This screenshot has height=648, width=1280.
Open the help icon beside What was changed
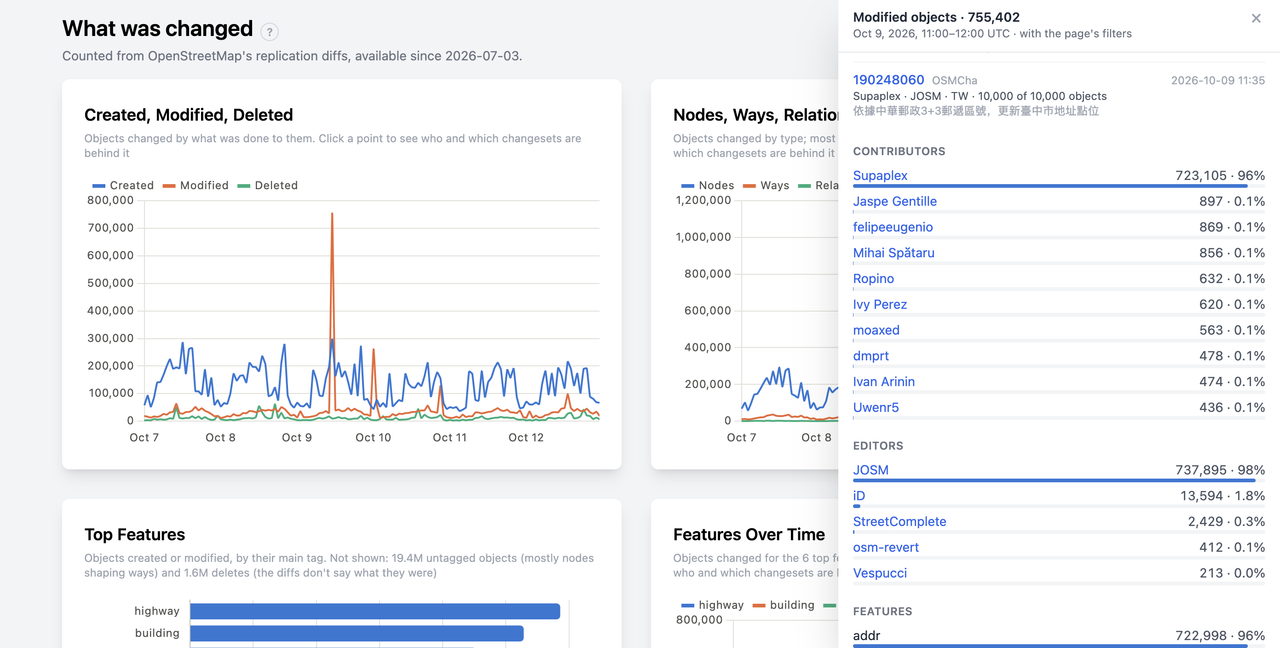[x=269, y=32]
